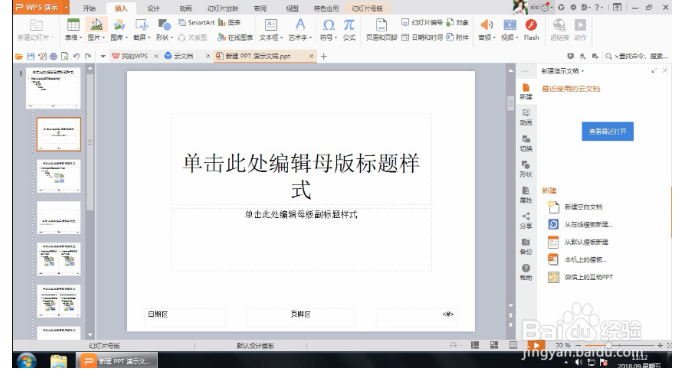Insert a 图表 chart
The height and width of the screenshot is (375, 680).
229,22
